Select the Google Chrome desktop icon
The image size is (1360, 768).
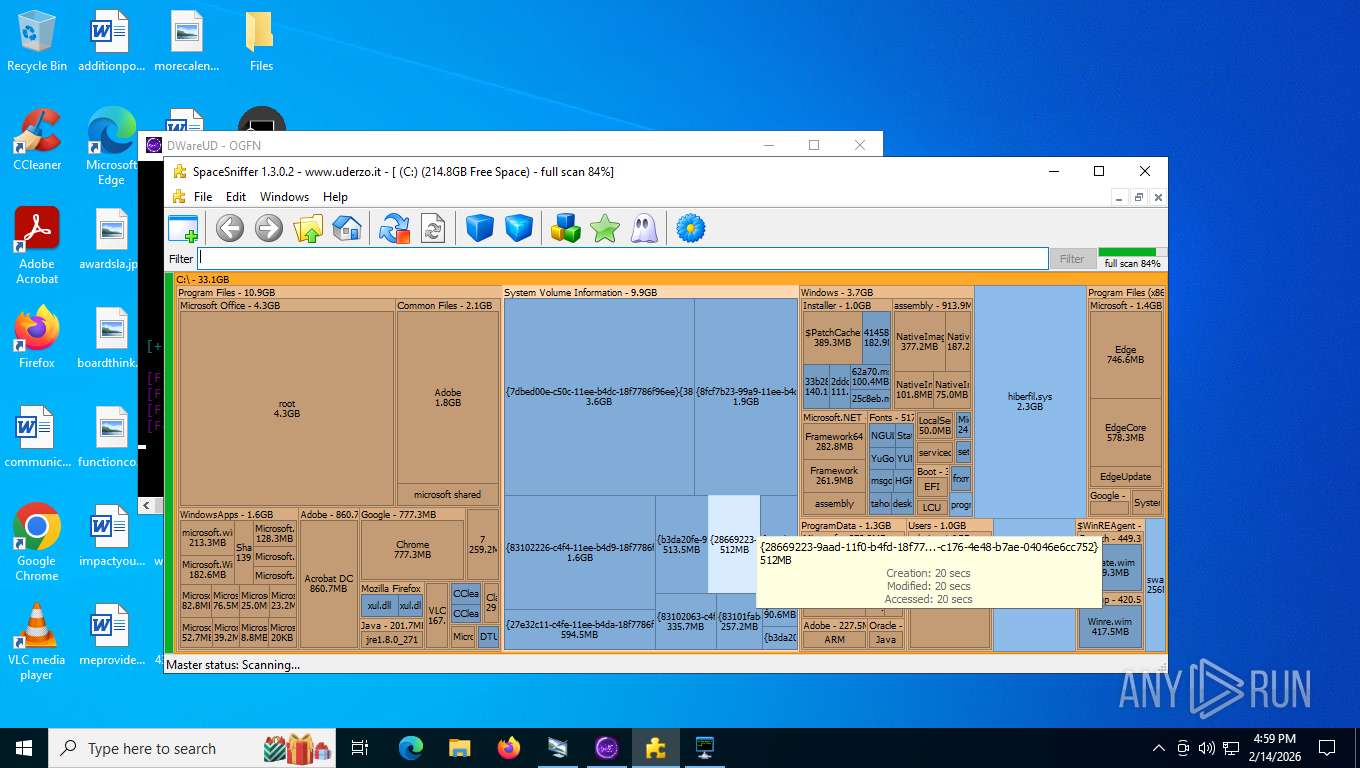pos(37,542)
